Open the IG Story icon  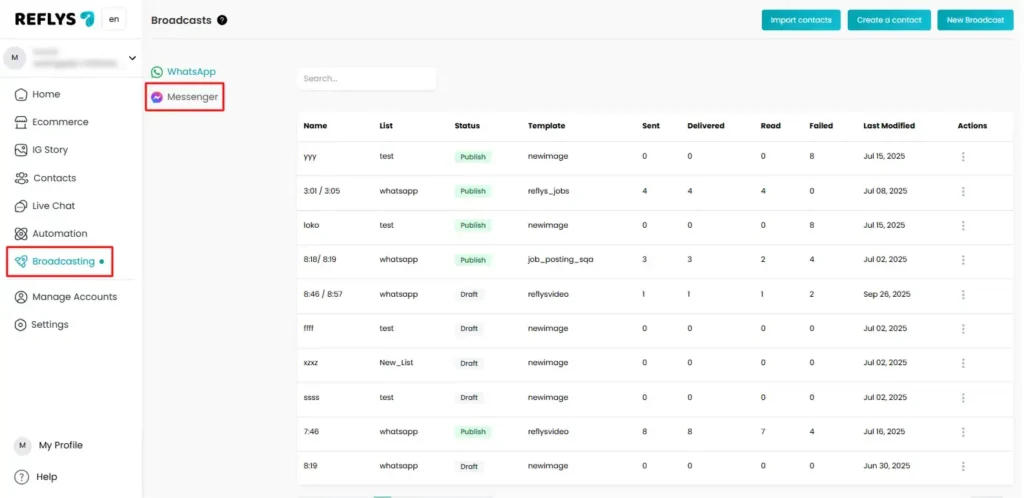pos(21,150)
